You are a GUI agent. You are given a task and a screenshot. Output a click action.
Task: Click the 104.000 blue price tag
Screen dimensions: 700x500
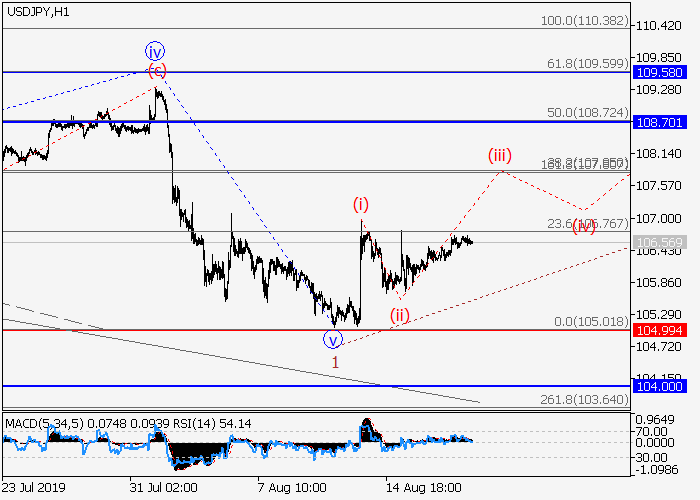pos(658,386)
